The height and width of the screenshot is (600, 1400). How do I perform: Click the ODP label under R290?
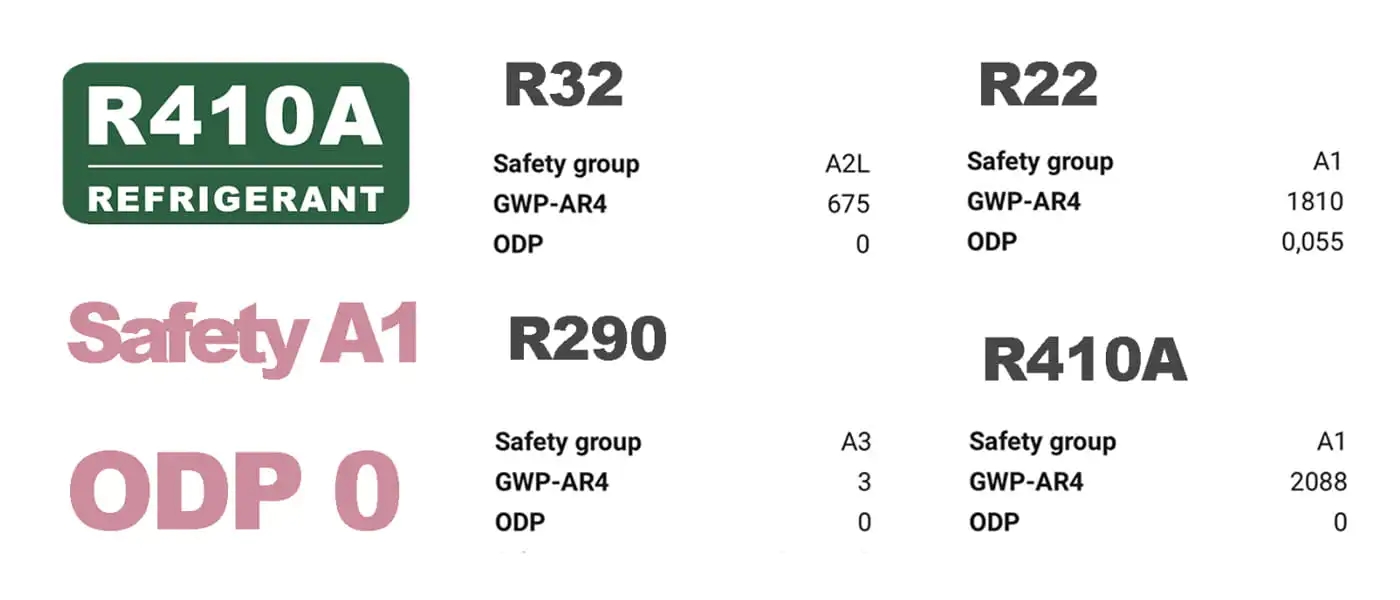[520, 522]
